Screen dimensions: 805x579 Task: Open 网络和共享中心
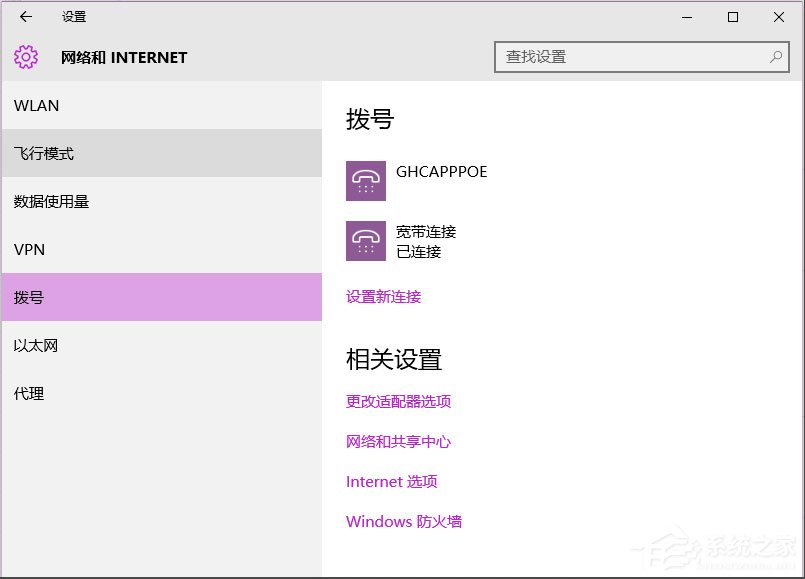(x=396, y=441)
